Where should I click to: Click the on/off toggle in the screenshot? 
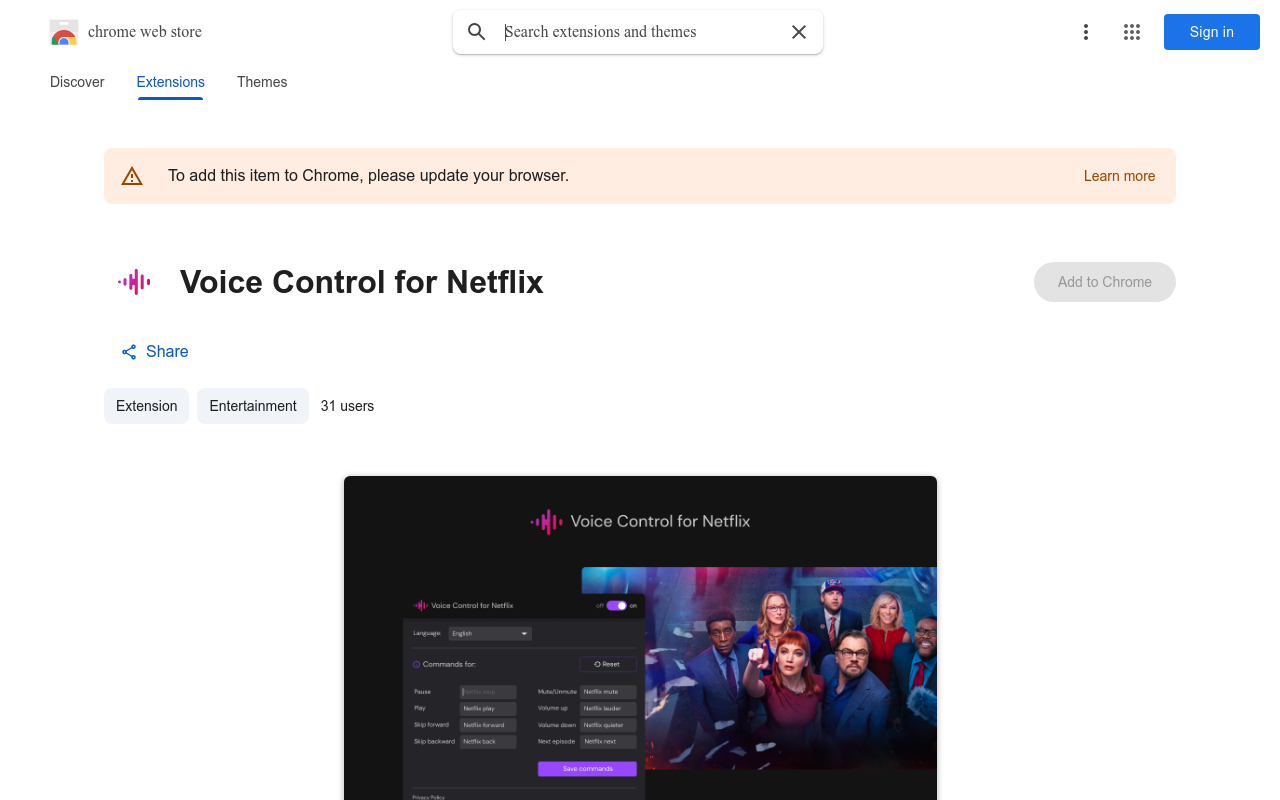(x=616, y=605)
